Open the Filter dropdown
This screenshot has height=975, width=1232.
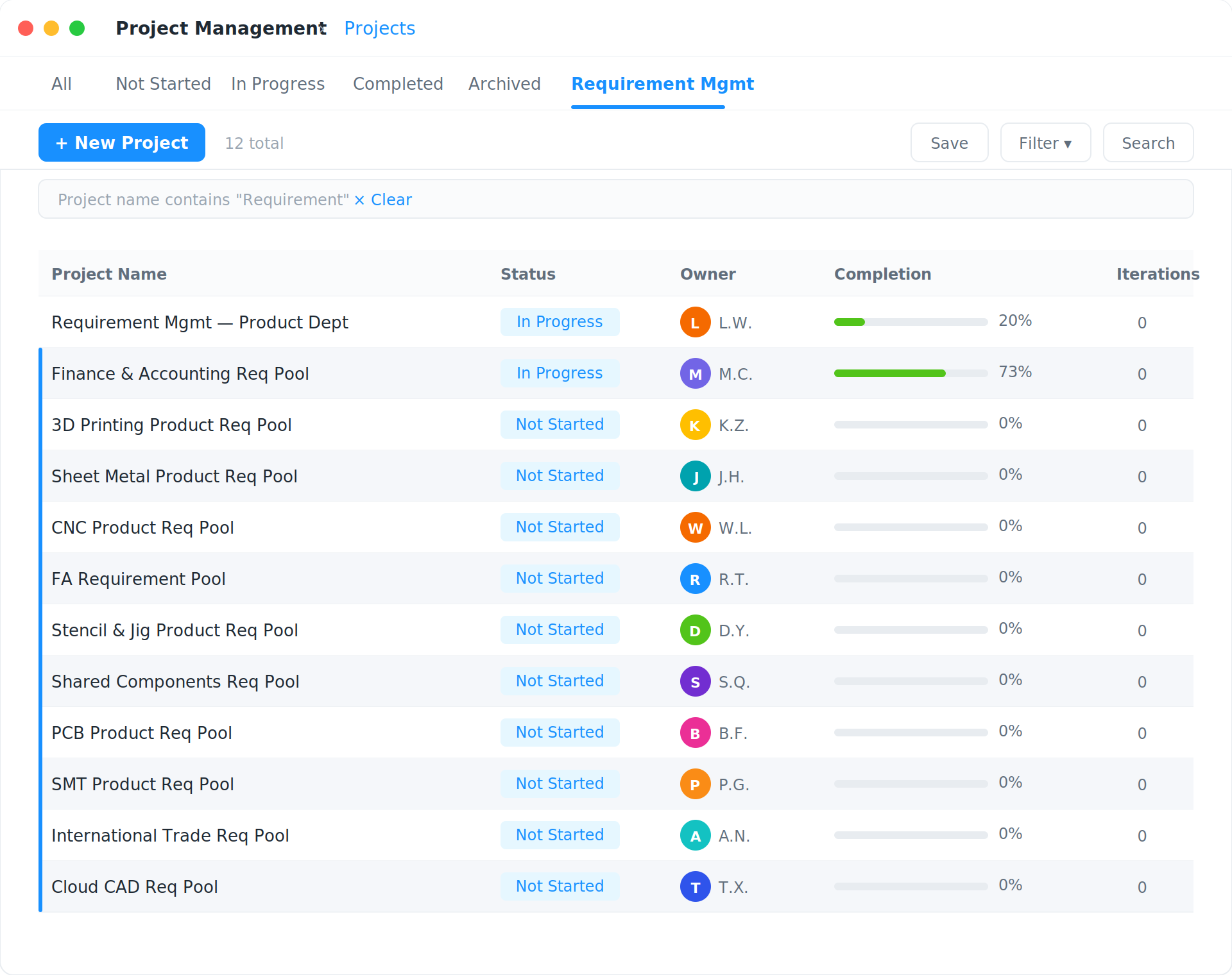point(1045,142)
